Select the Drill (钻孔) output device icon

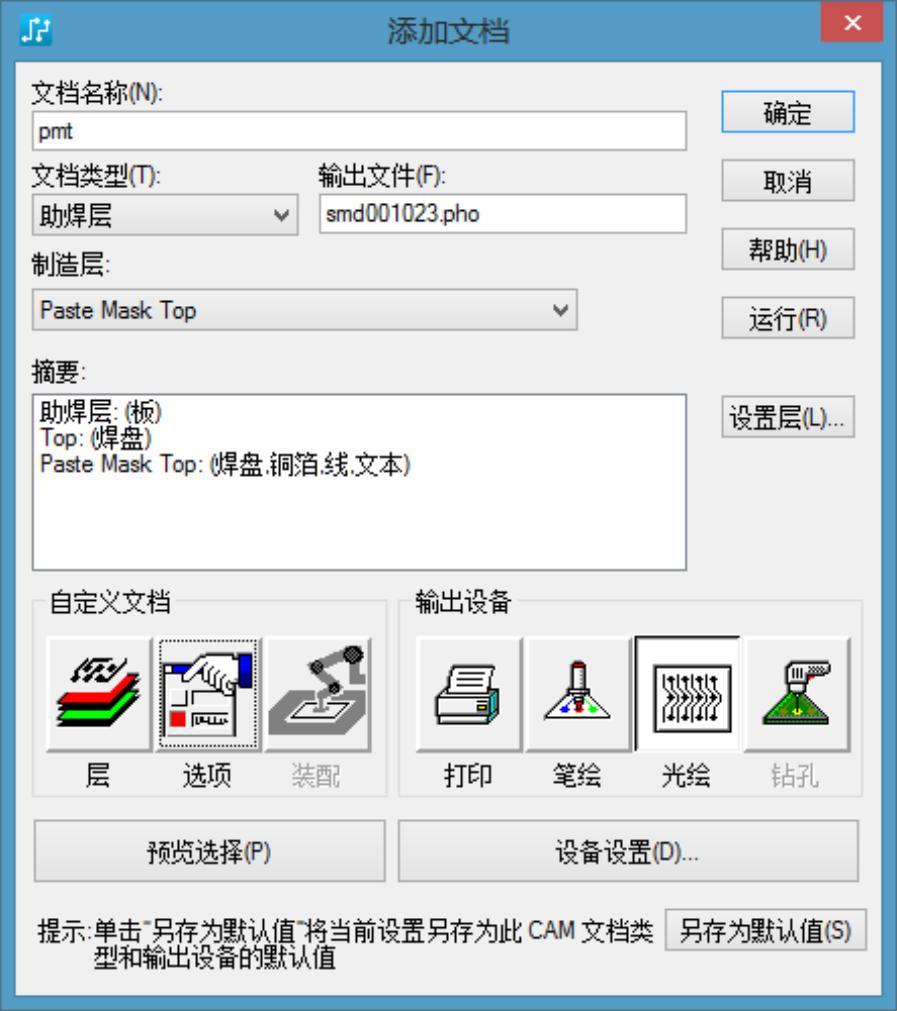797,694
